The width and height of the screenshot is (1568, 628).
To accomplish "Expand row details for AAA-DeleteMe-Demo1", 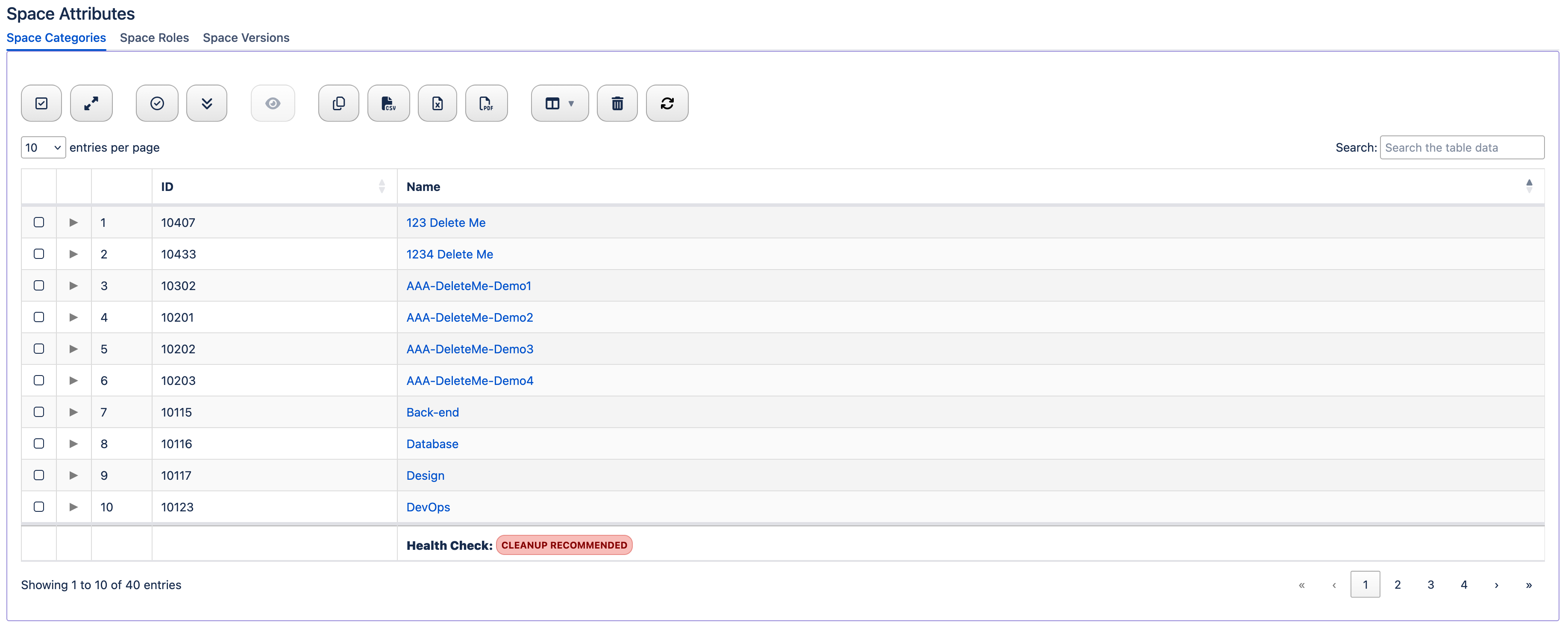I will 73,285.
